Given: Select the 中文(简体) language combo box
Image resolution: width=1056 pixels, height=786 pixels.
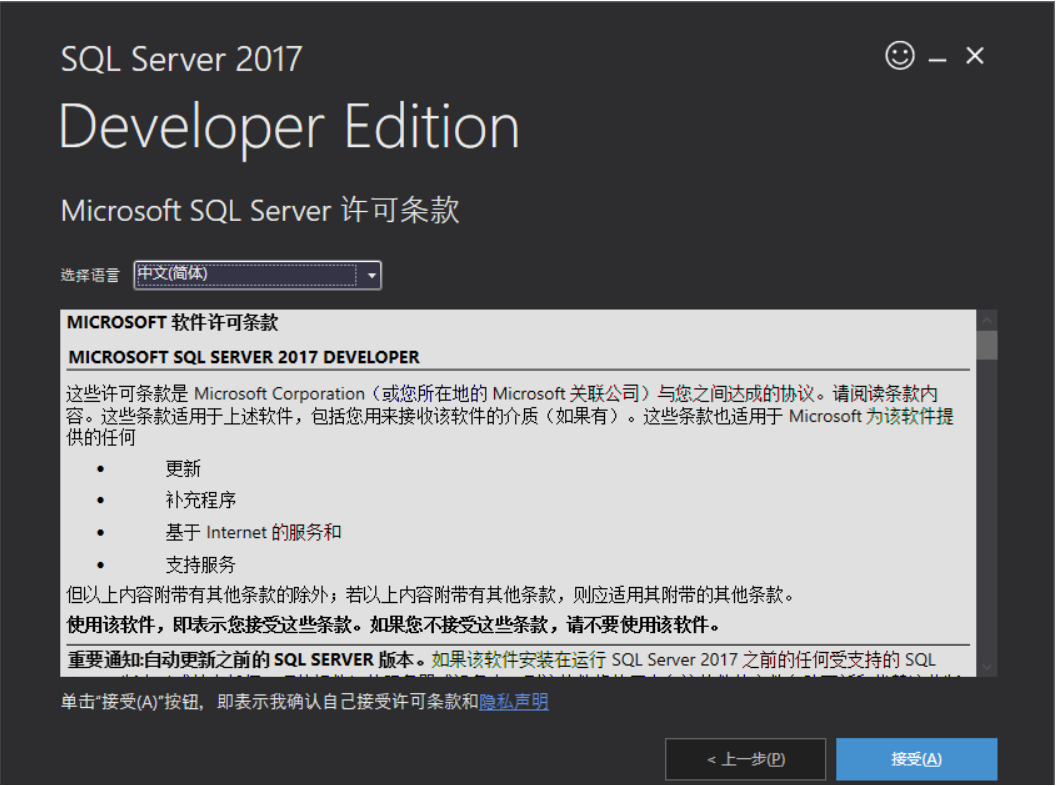Looking at the screenshot, I should coord(250,275).
